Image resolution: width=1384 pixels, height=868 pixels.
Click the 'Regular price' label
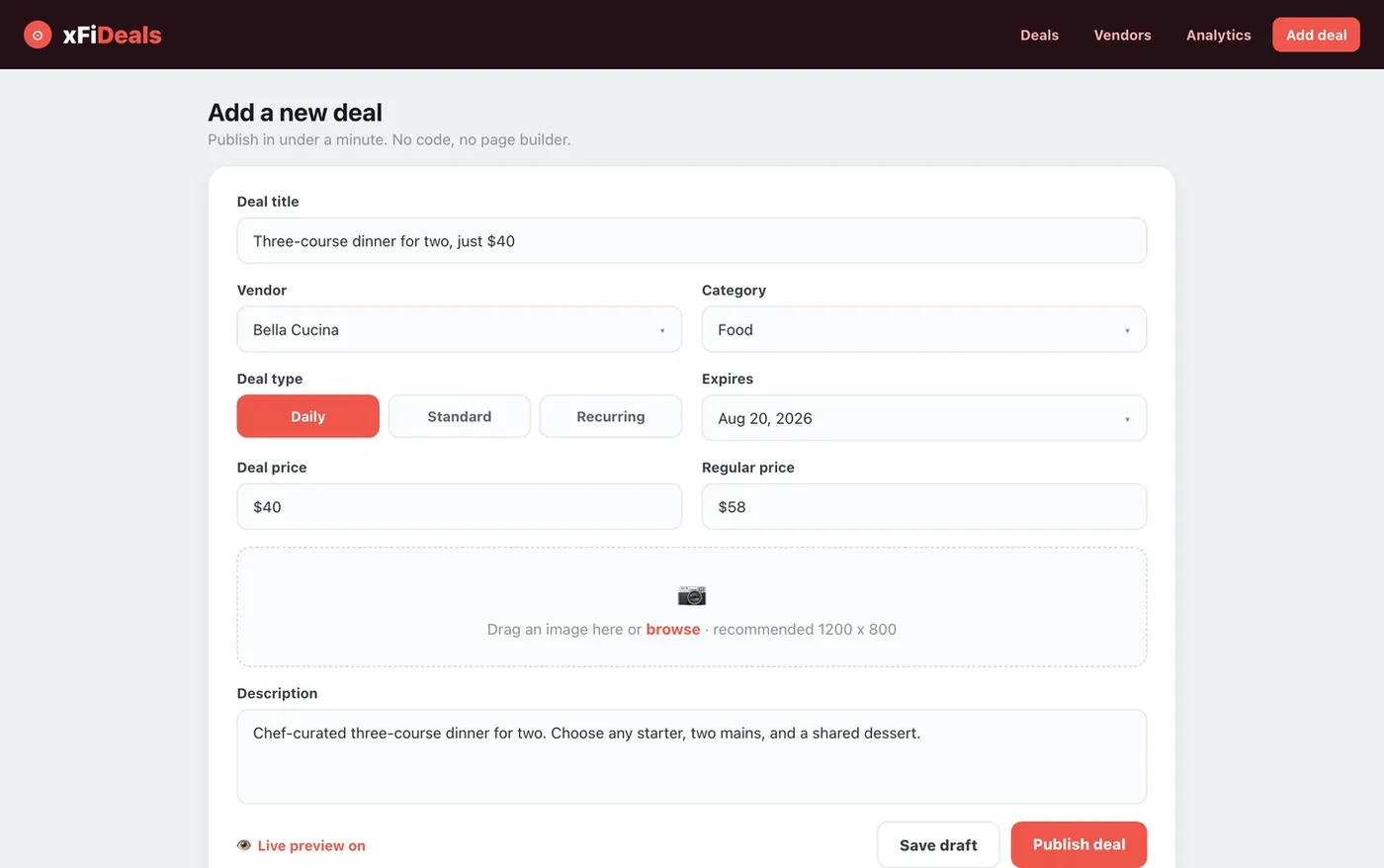pos(748,467)
